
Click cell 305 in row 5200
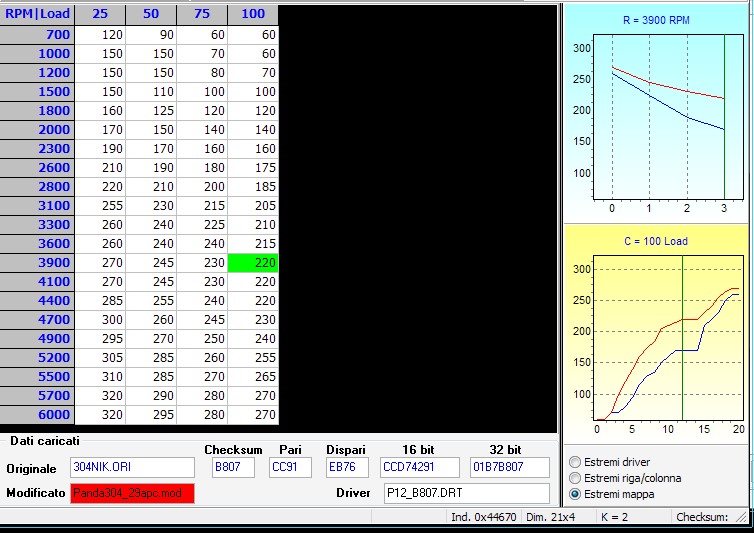point(100,358)
